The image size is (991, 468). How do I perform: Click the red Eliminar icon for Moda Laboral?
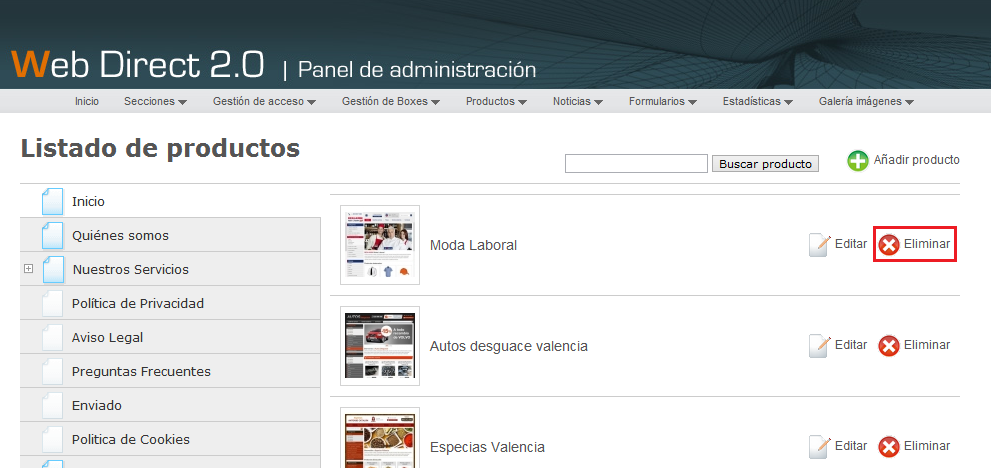[x=889, y=245]
